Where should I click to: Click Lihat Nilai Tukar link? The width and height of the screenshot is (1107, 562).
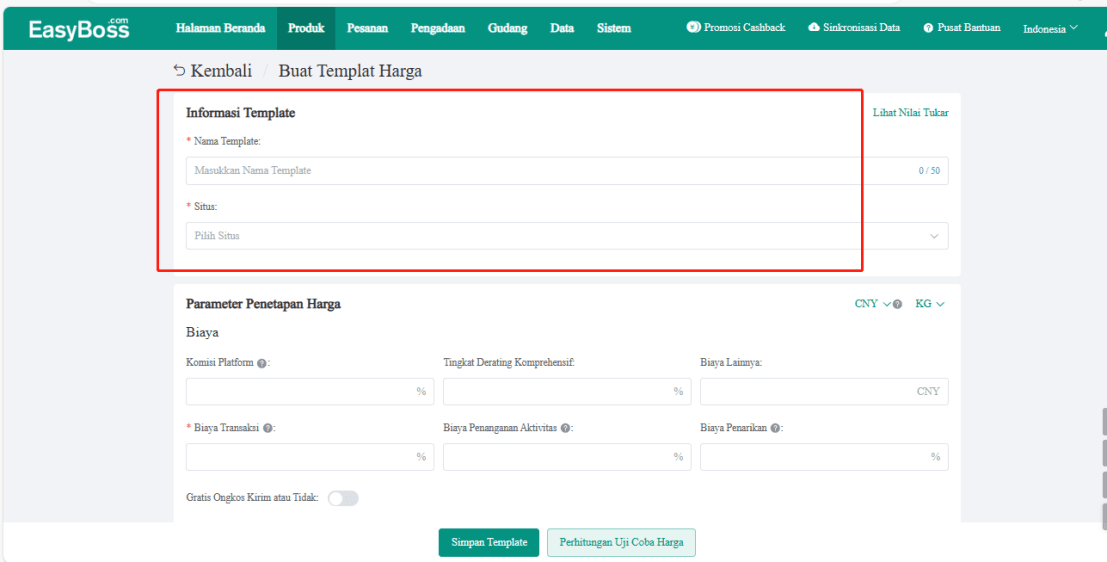pyautogui.click(x=911, y=112)
